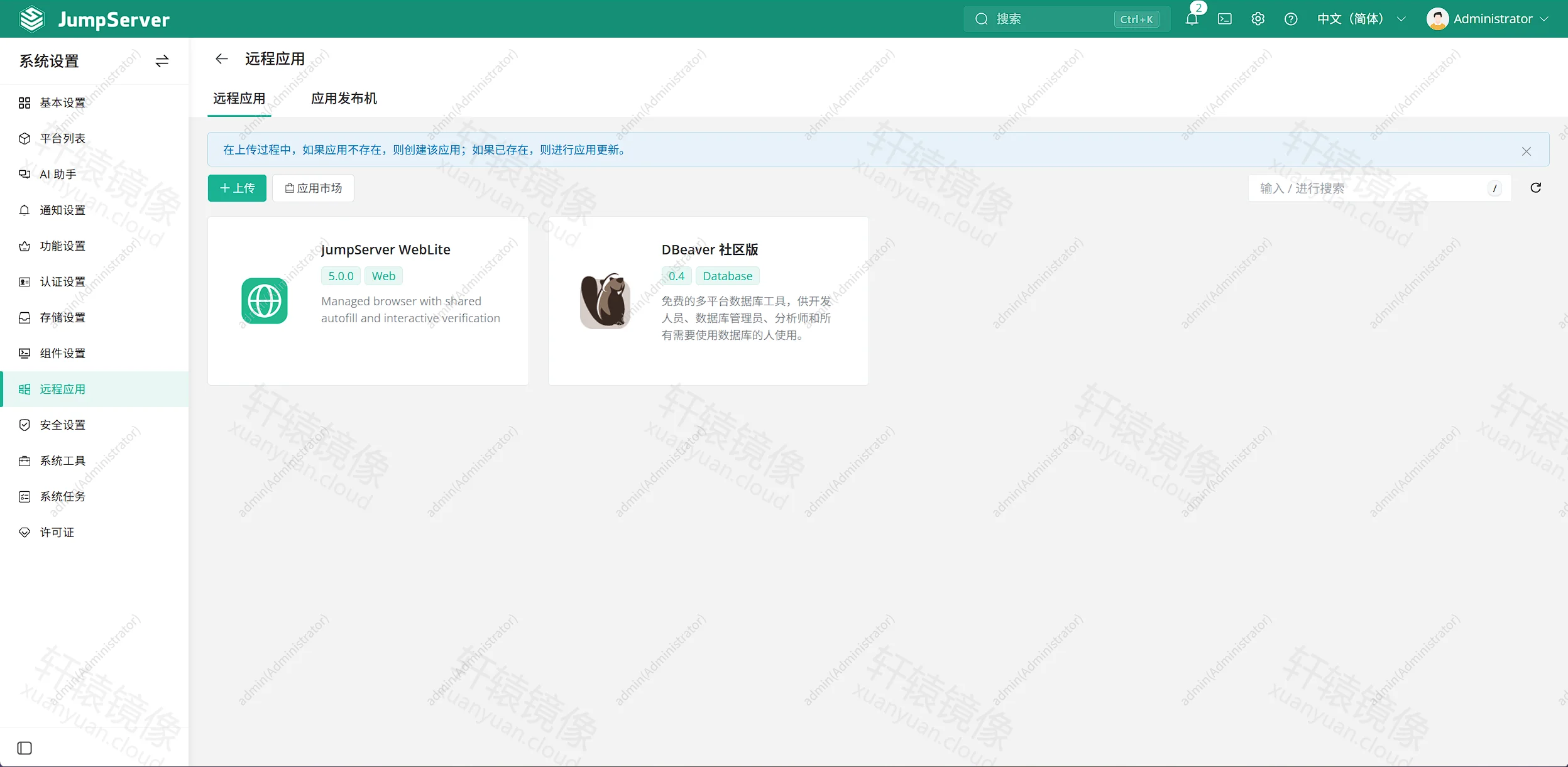Open 存储设置 in sidebar
Image resolution: width=1568 pixels, height=767 pixels.
tap(94, 317)
